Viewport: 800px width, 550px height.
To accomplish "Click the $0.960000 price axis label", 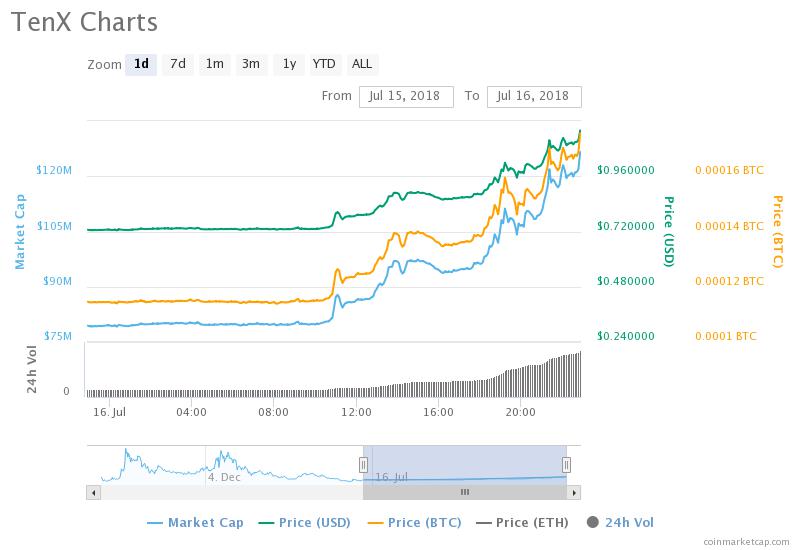I will point(626,170).
